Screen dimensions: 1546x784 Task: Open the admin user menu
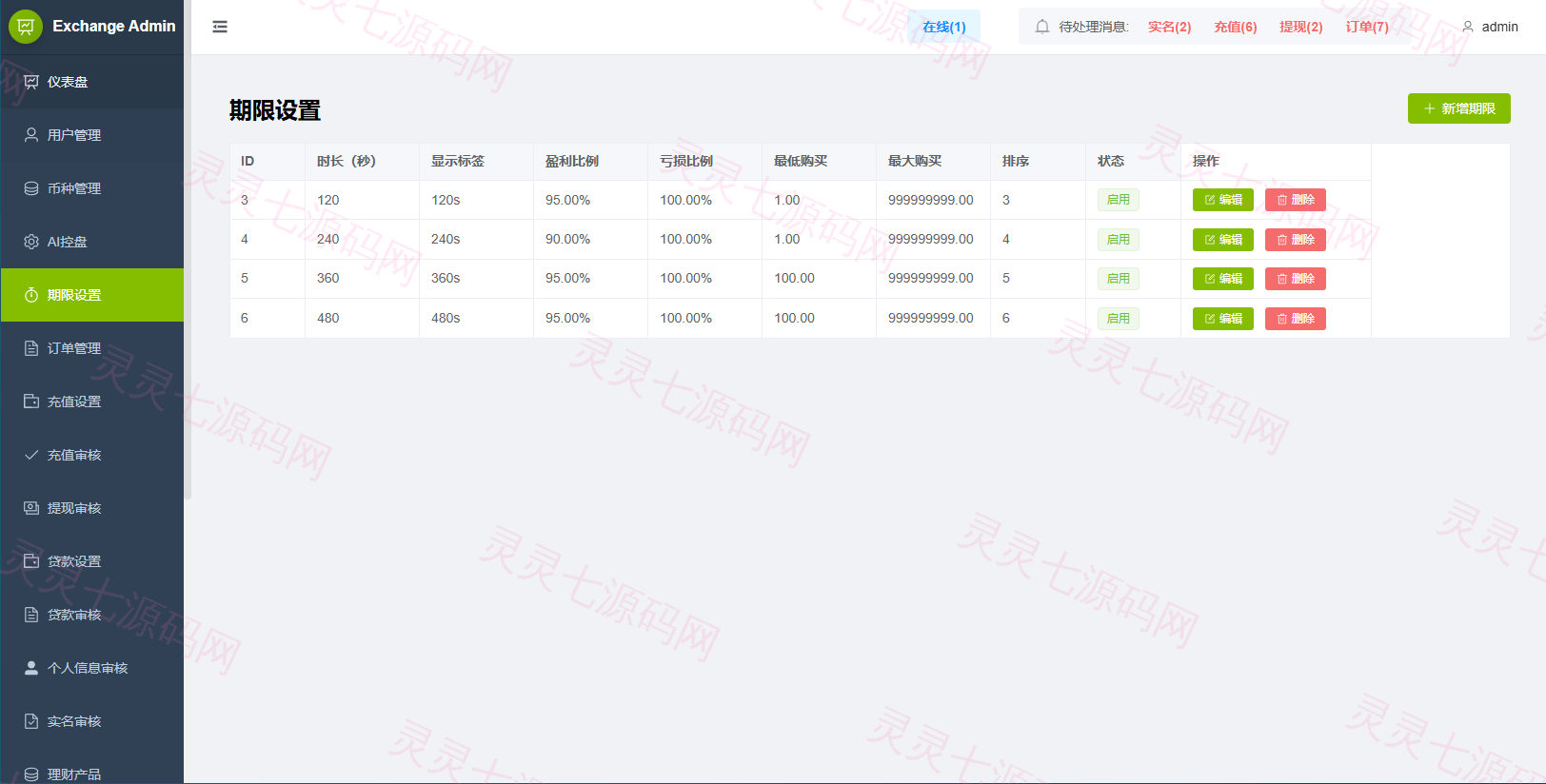click(1490, 27)
